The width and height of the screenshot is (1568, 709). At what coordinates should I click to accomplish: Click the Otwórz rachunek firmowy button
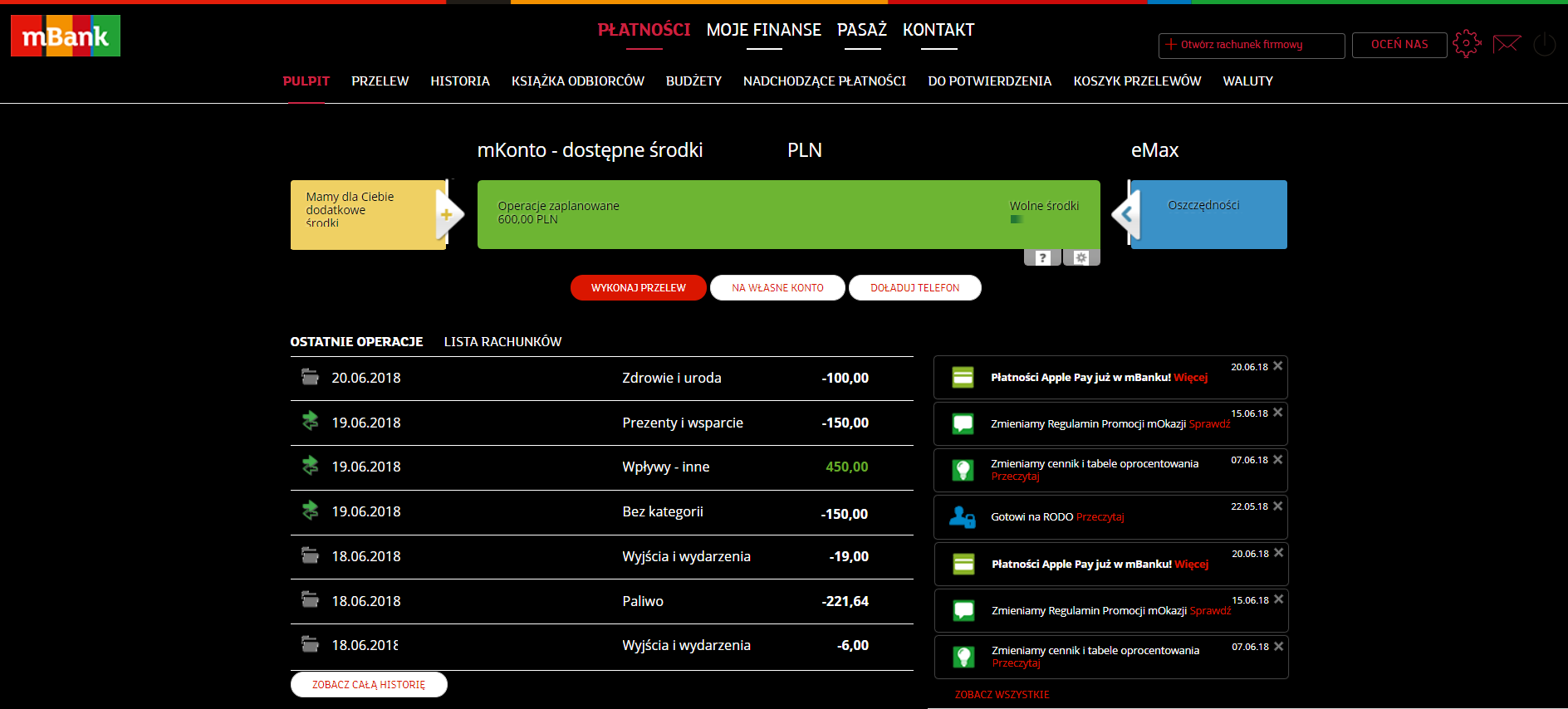[x=1252, y=46]
